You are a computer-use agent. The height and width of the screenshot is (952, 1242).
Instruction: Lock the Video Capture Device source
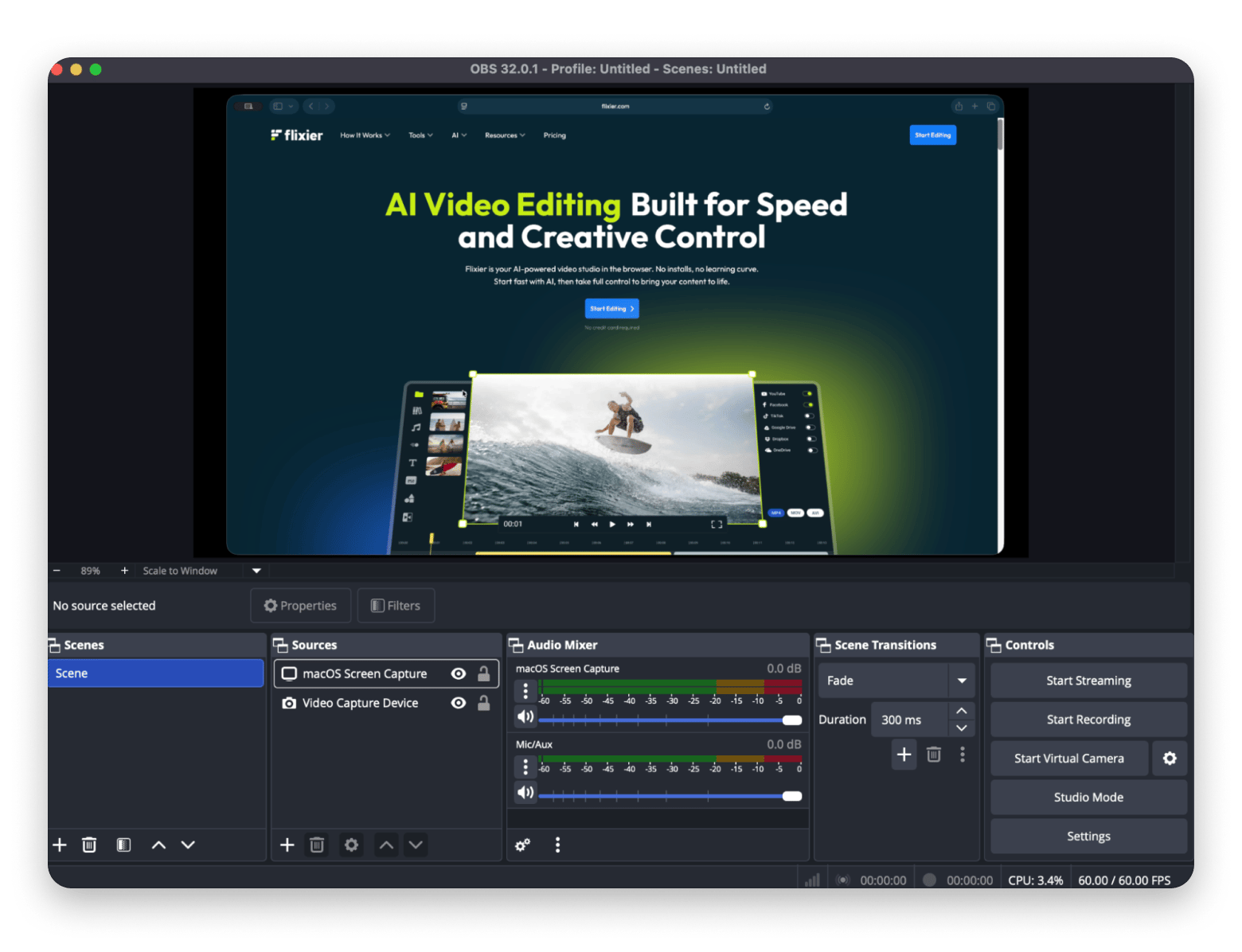483,703
